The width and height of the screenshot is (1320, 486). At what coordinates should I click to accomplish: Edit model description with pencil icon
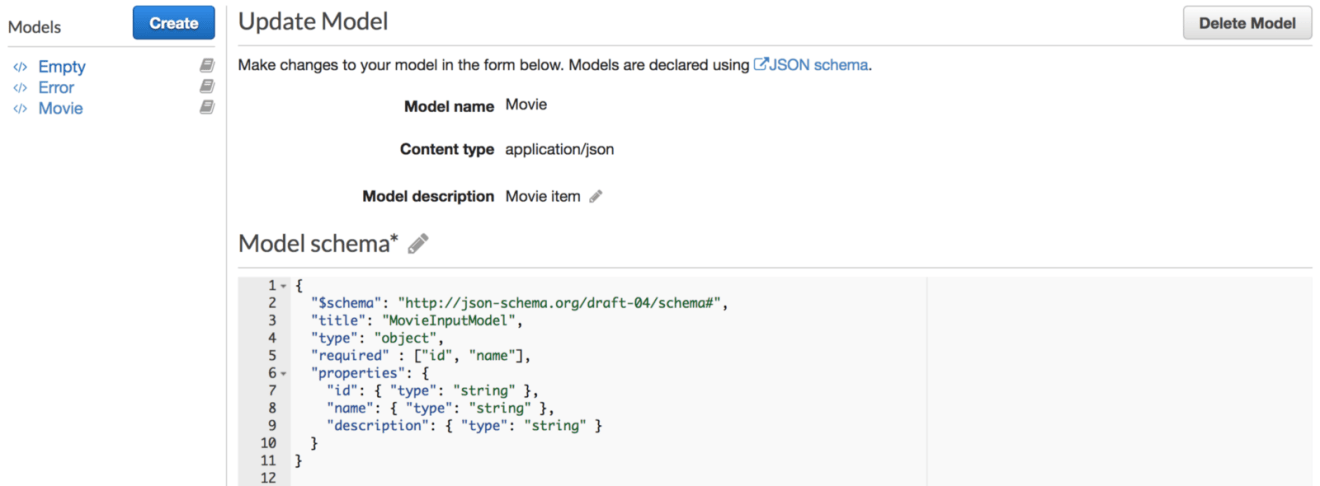[596, 196]
